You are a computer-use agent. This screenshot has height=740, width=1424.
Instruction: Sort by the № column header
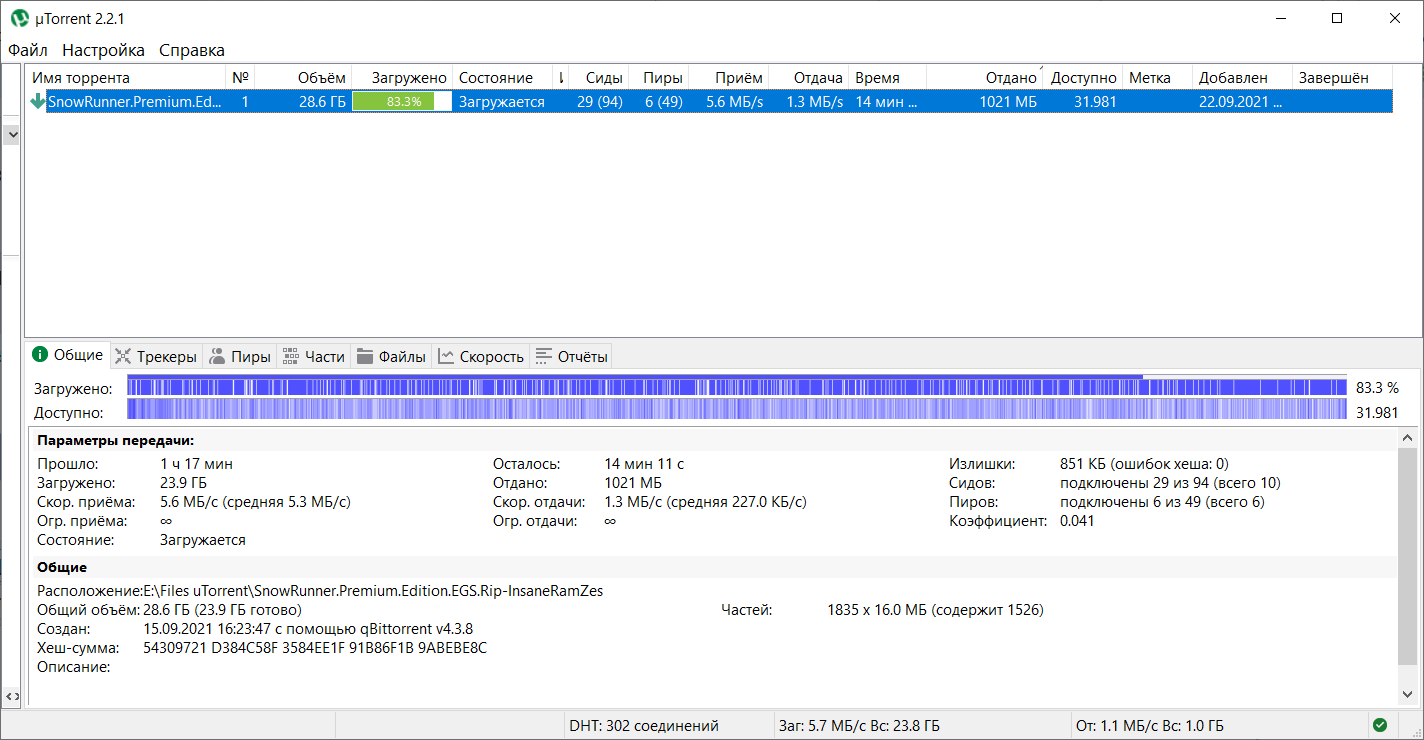point(240,78)
